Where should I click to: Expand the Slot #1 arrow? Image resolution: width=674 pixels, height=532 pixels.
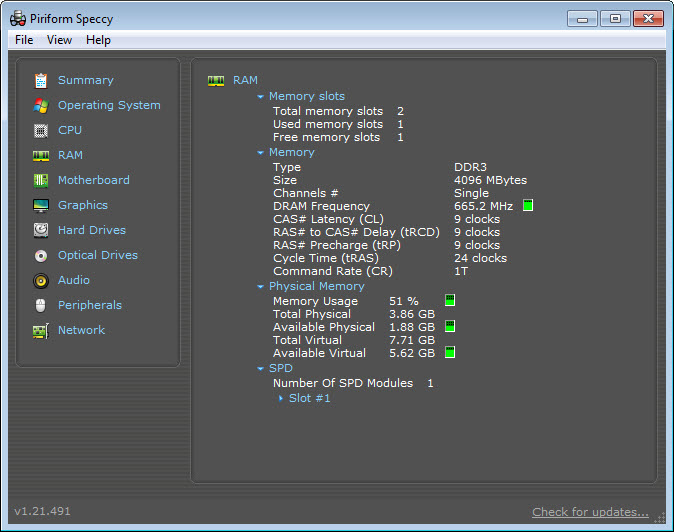click(x=281, y=398)
